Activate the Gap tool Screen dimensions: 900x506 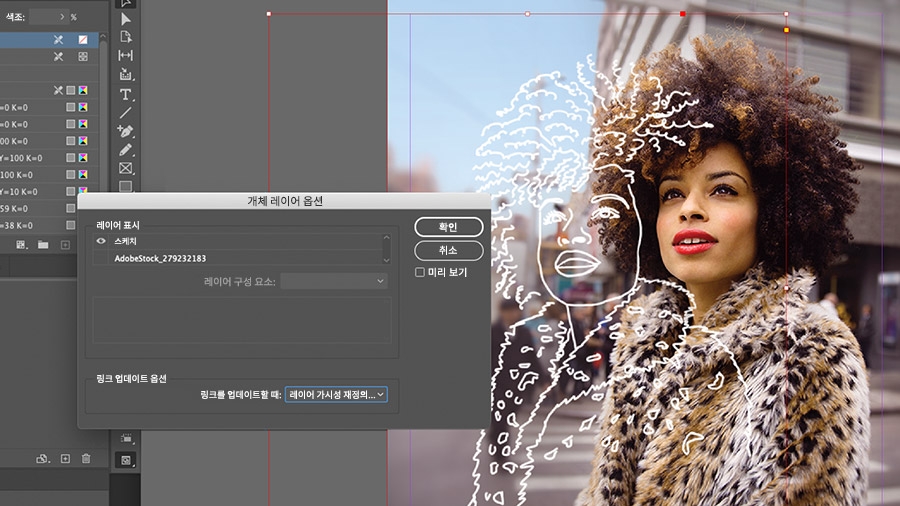click(x=125, y=55)
